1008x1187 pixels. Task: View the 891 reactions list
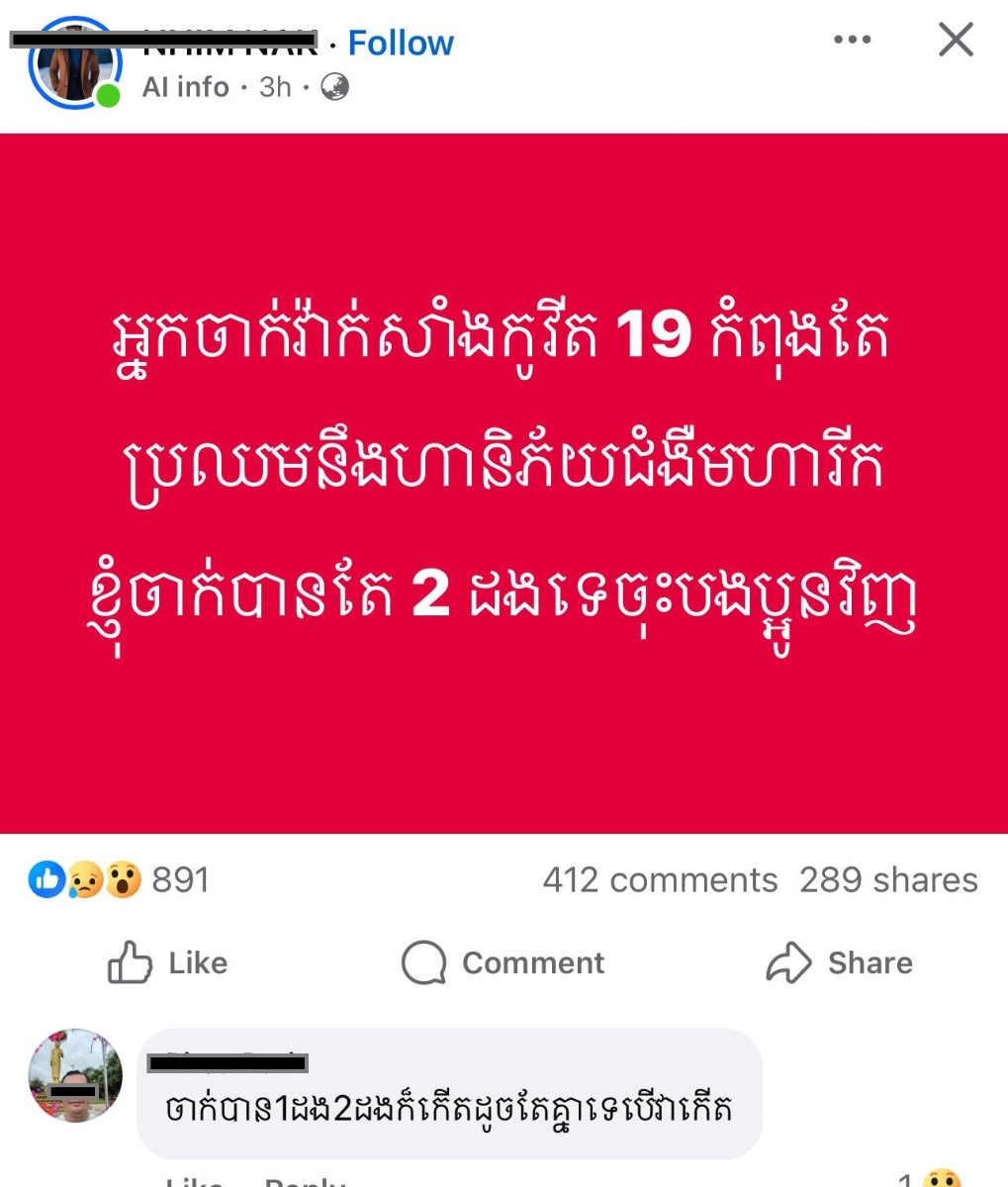click(x=180, y=879)
